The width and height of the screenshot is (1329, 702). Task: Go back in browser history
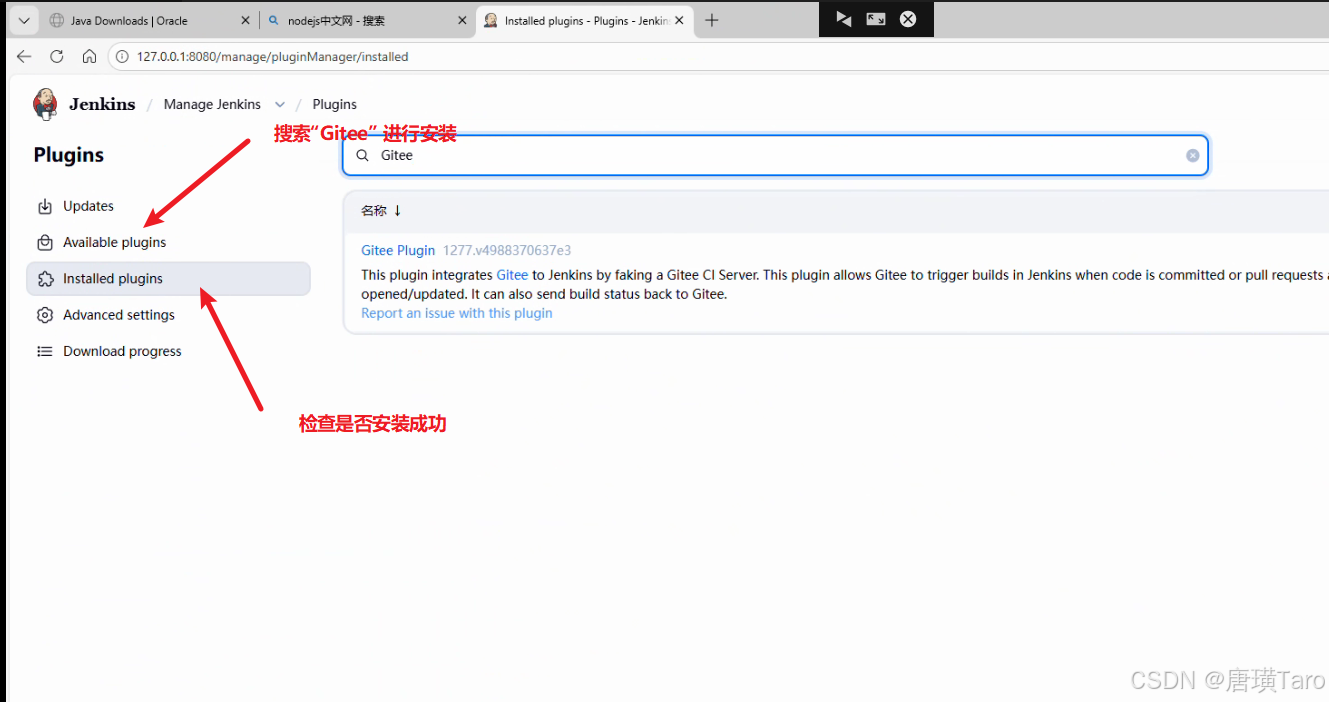pyautogui.click(x=24, y=57)
